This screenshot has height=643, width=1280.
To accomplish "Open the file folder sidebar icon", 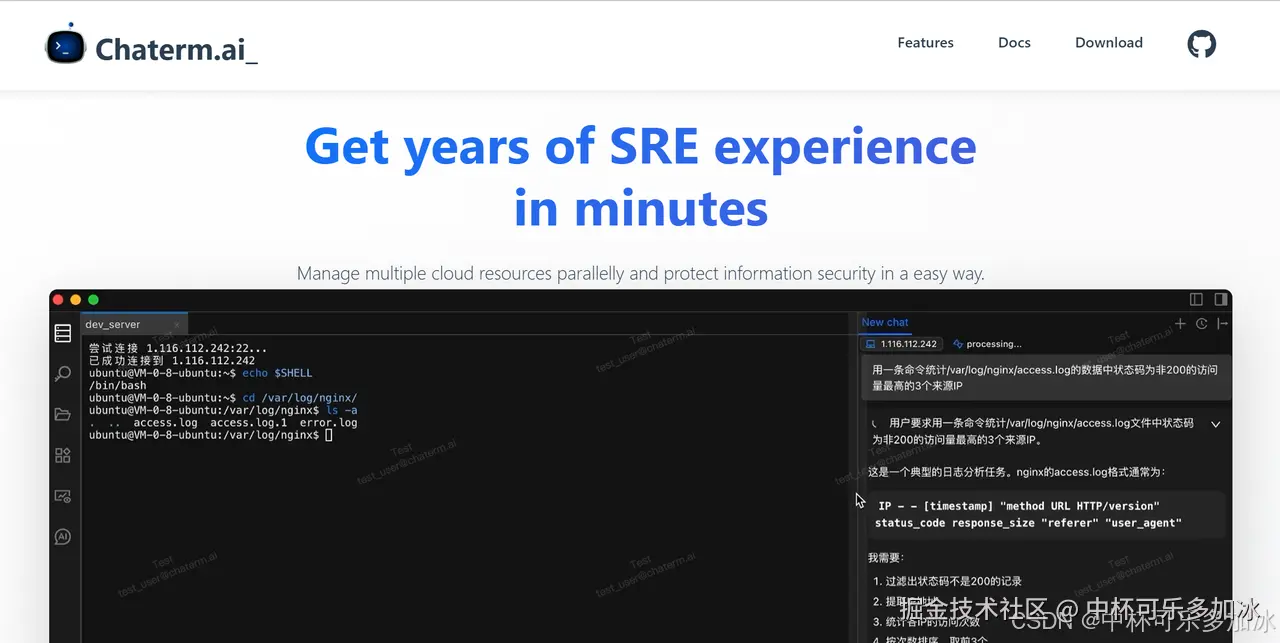I will pos(63,415).
